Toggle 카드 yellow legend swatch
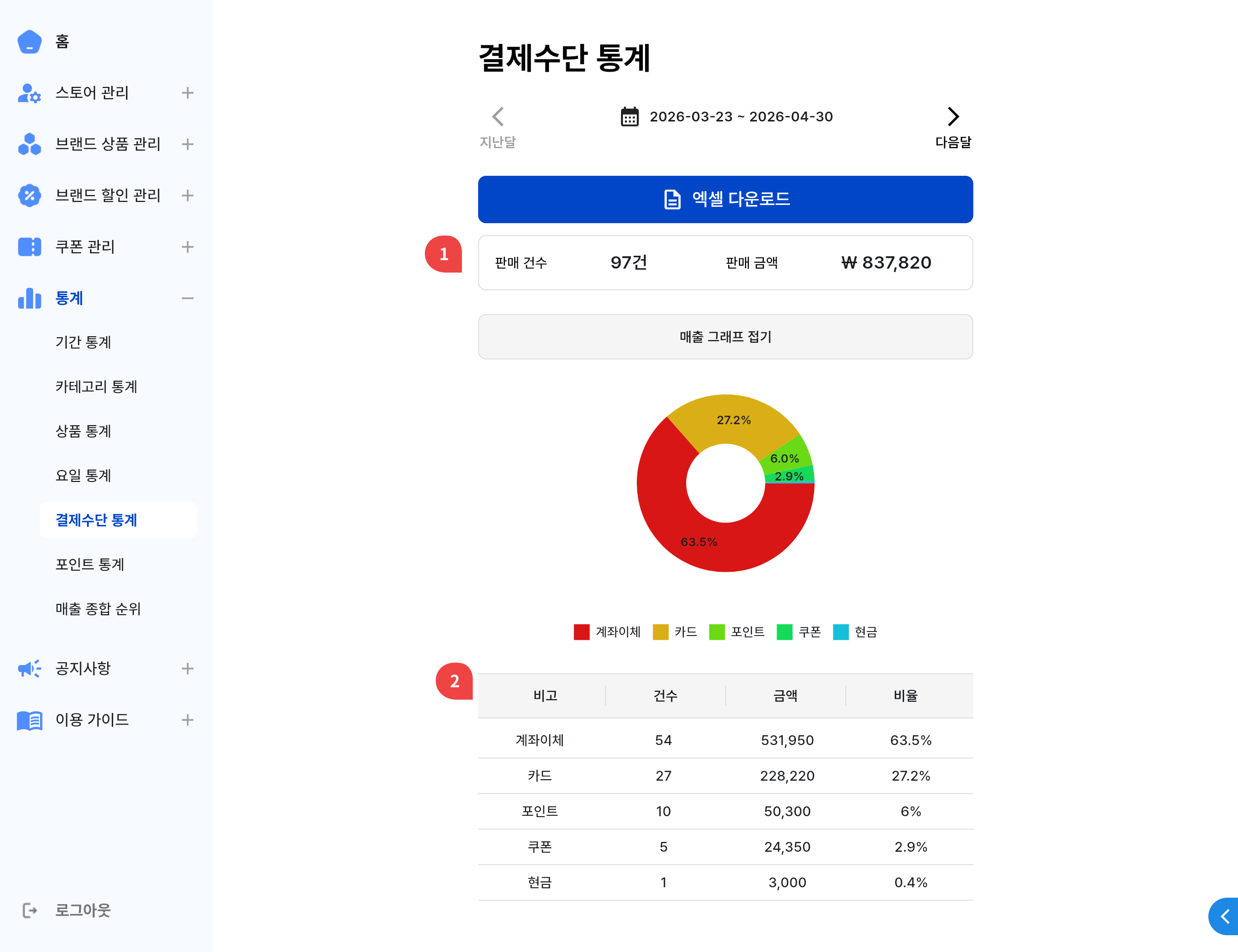Screen dimensions: 1238x952 click(660, 632)
